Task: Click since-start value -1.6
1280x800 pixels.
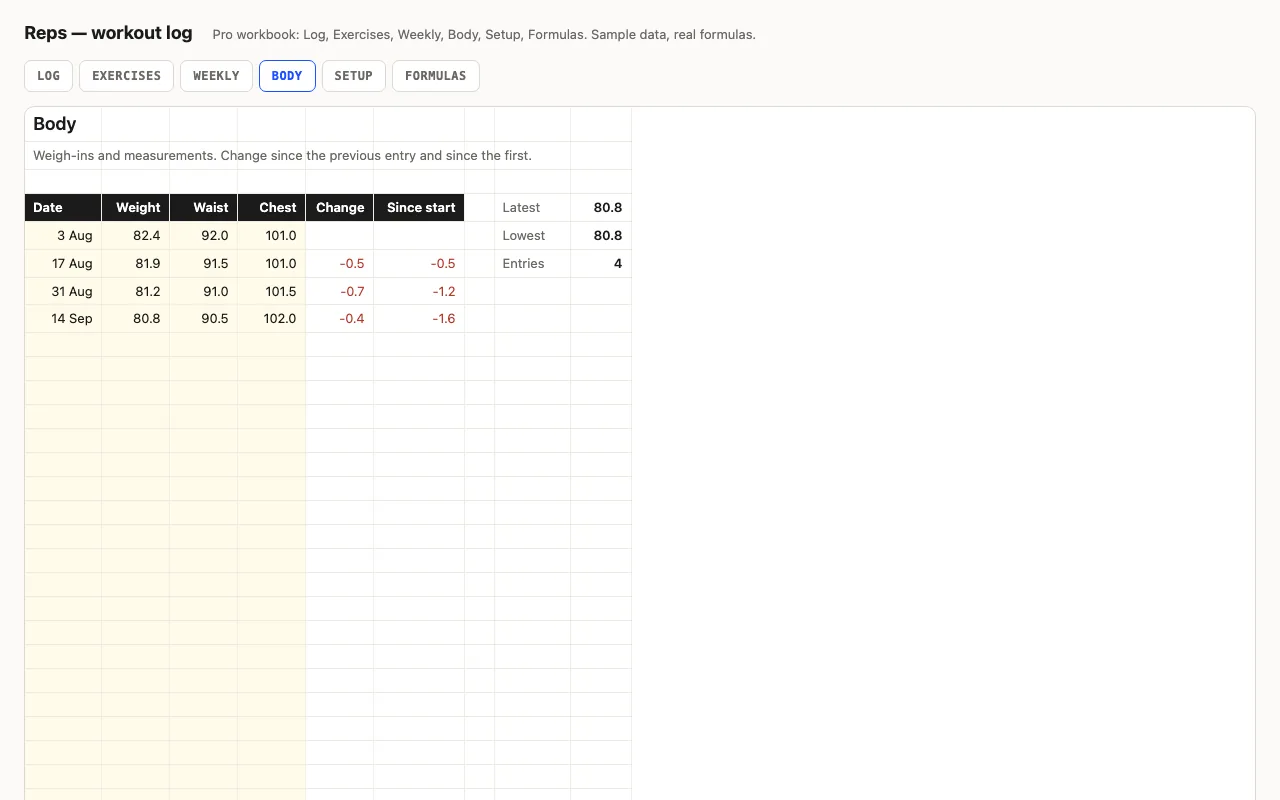Action: coord(419,319)
